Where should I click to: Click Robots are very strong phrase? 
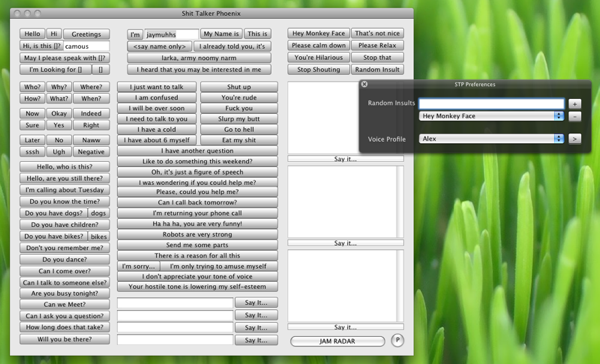tap(197, 234)
